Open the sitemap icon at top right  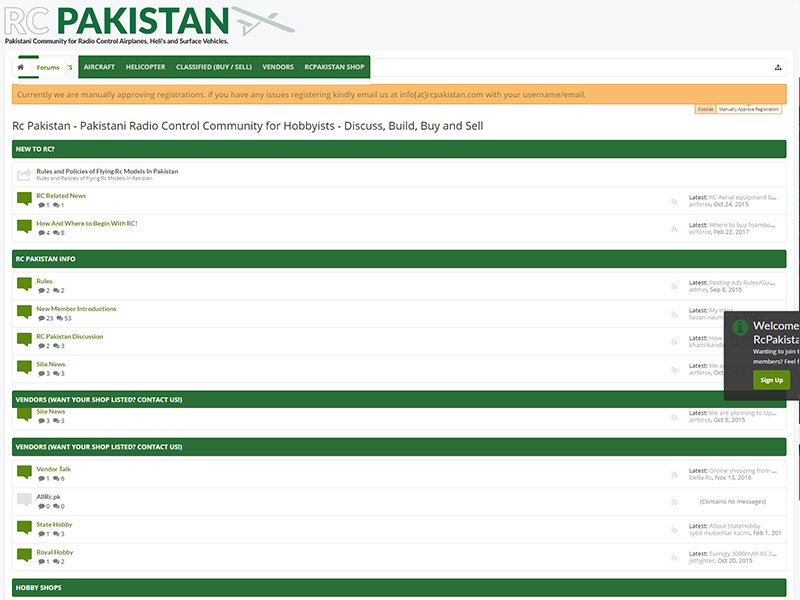[x=778, y=67]
